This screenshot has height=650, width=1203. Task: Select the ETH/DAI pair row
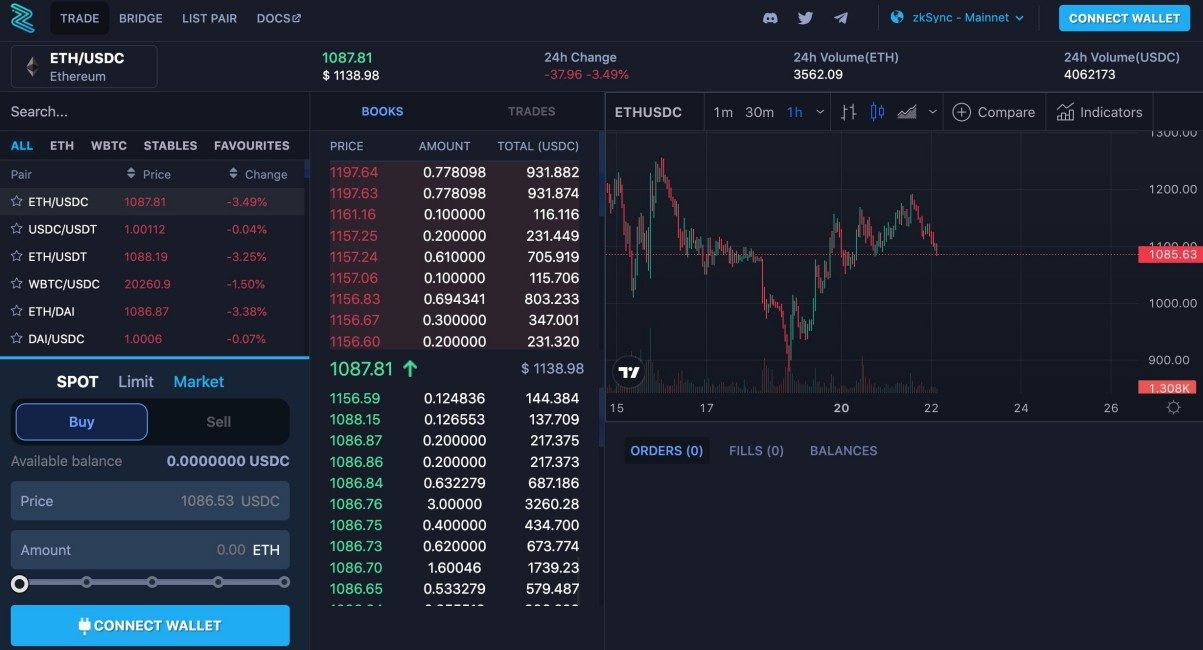point(152,311)
